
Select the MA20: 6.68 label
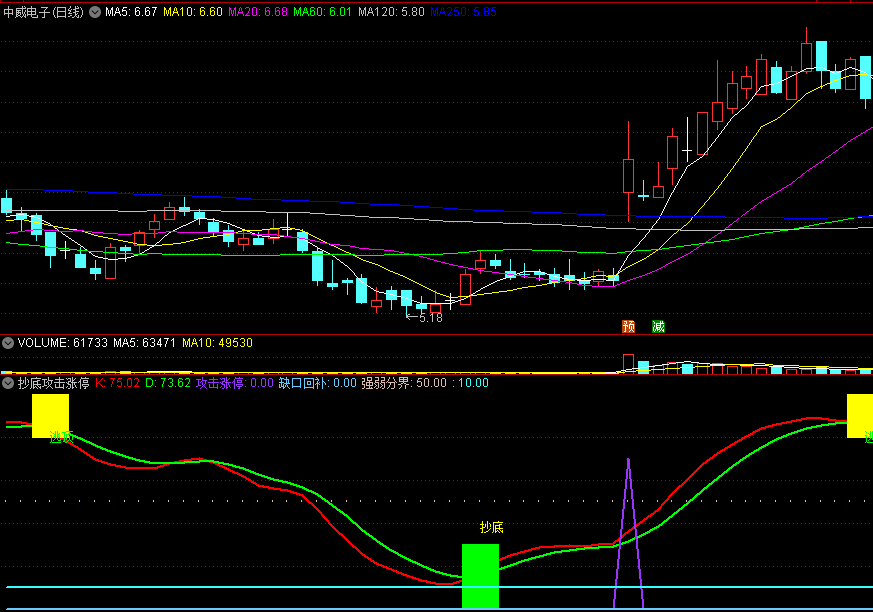point(258,12)
